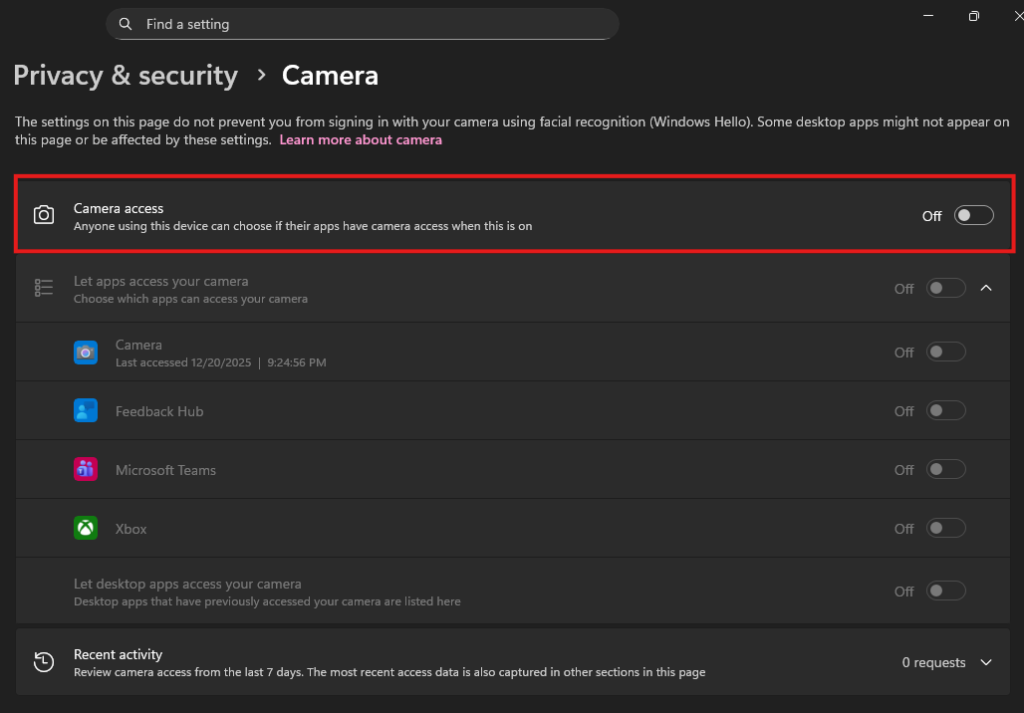
Task: Click the 0 requests label
Action: point(933,662)
